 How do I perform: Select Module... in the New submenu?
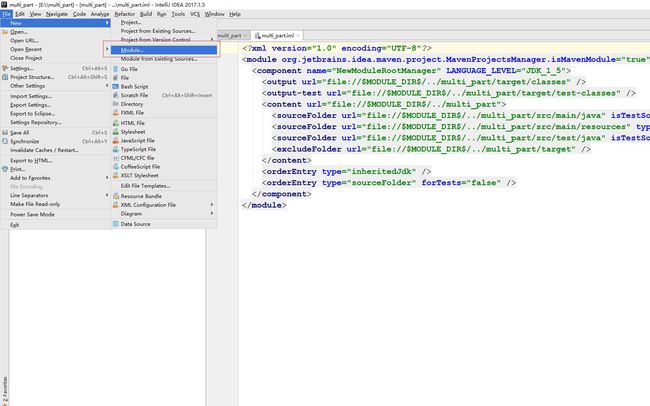pyautogui.click(x=164, y=50)
